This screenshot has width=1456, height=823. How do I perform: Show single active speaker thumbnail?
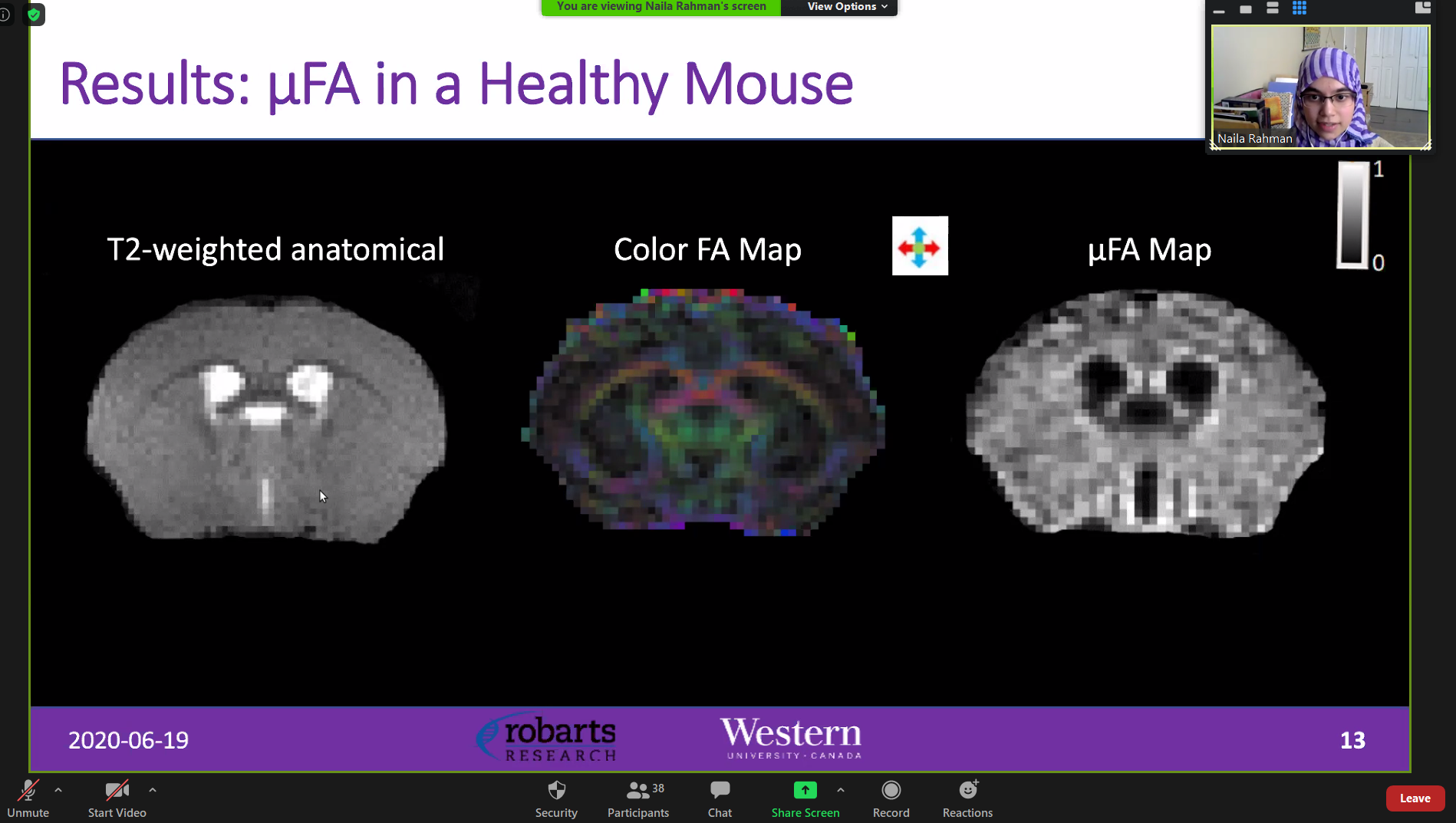tap(1246, 9)
